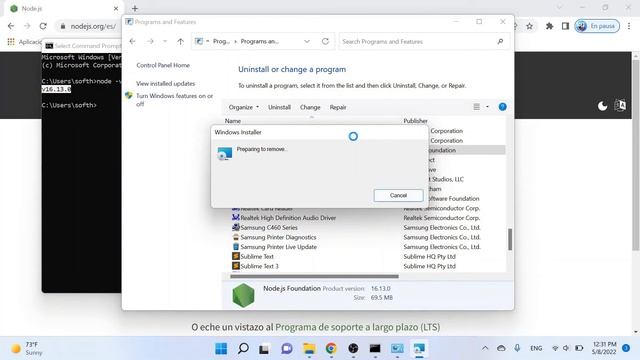
Task: Click Change in the Programs and Features toolbar
Action: 310,107
